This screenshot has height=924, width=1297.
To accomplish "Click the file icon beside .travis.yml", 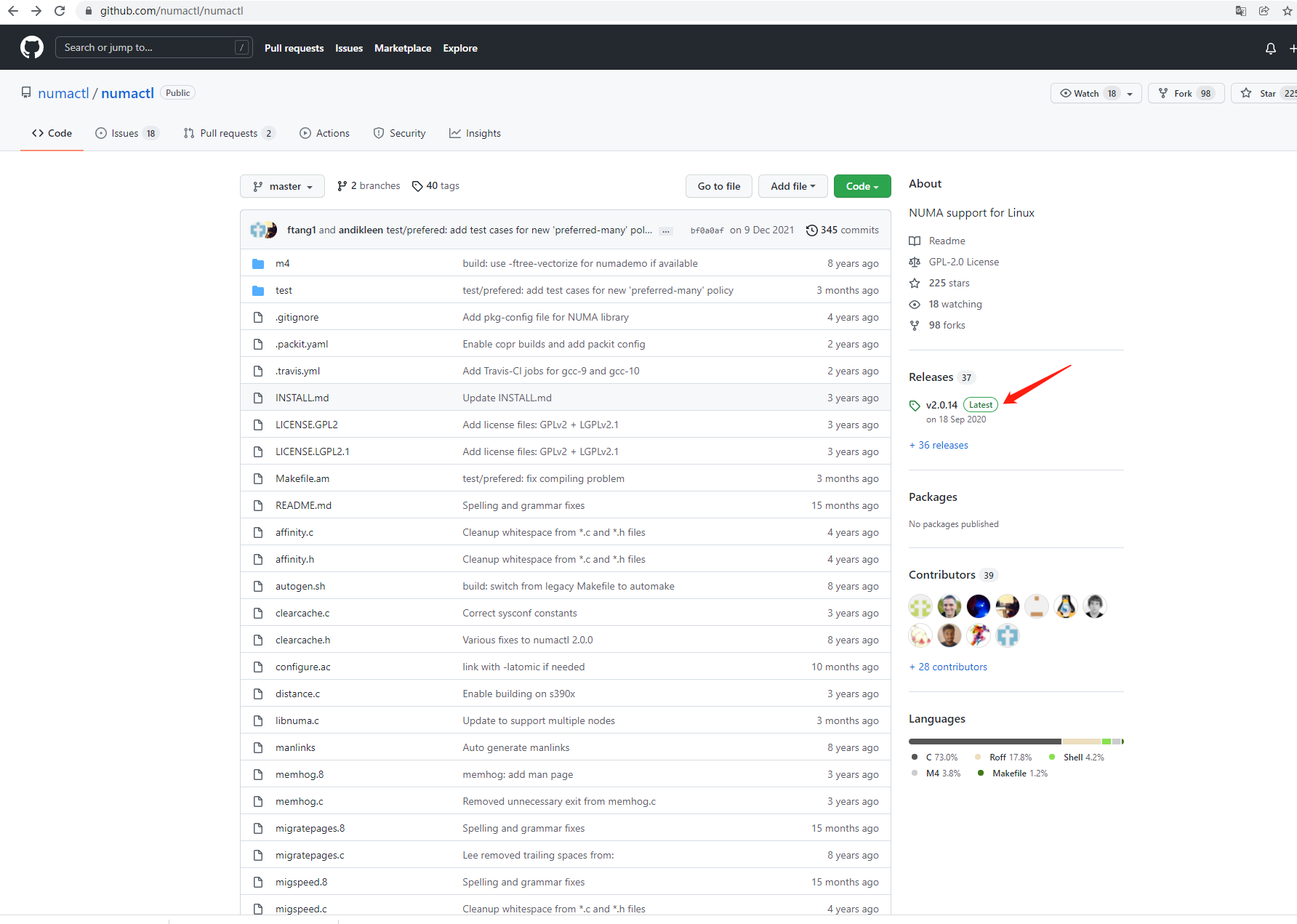I will click(258, 371).
